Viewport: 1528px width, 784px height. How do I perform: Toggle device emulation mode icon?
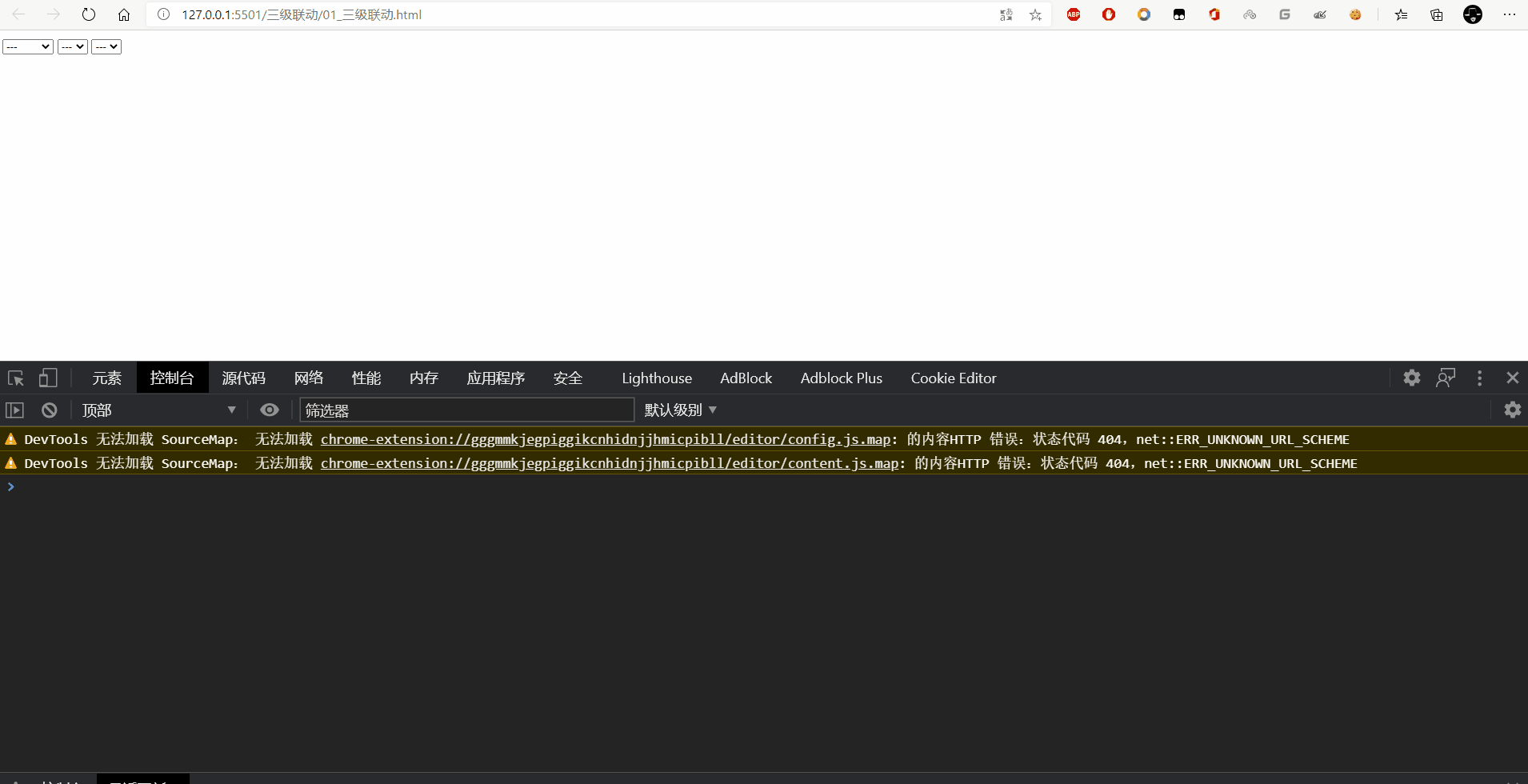click(48, 378)
